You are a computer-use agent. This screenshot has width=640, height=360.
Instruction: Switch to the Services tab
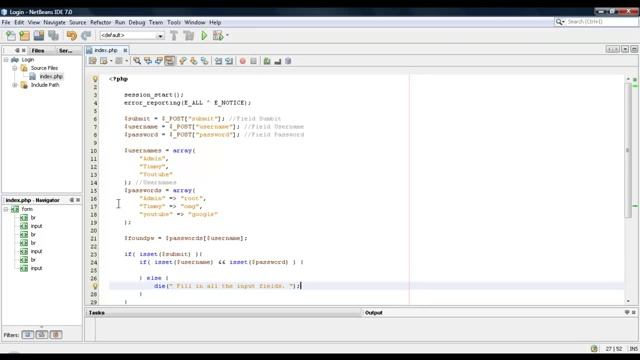tap(65, 51)
